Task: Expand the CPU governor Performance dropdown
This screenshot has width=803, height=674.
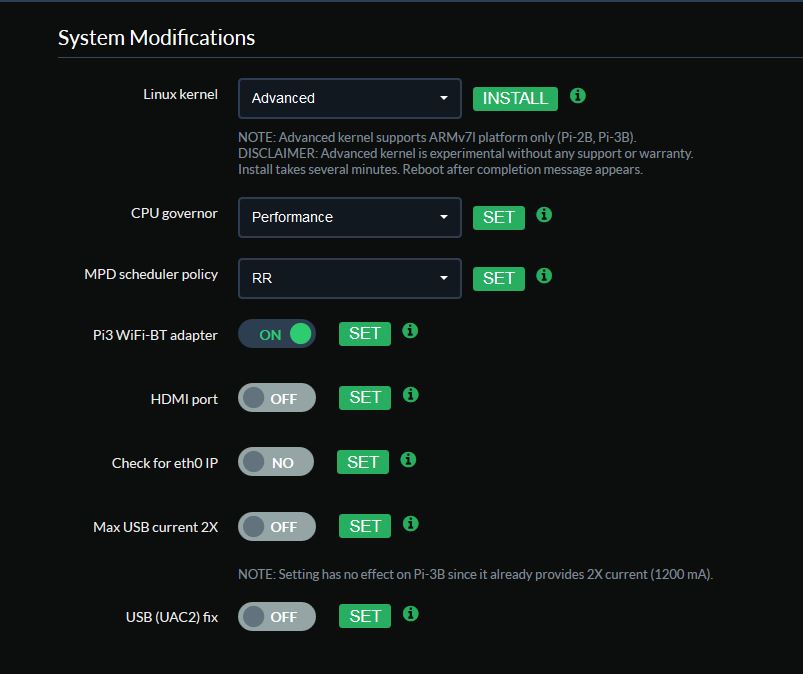Action: [350, 217]
